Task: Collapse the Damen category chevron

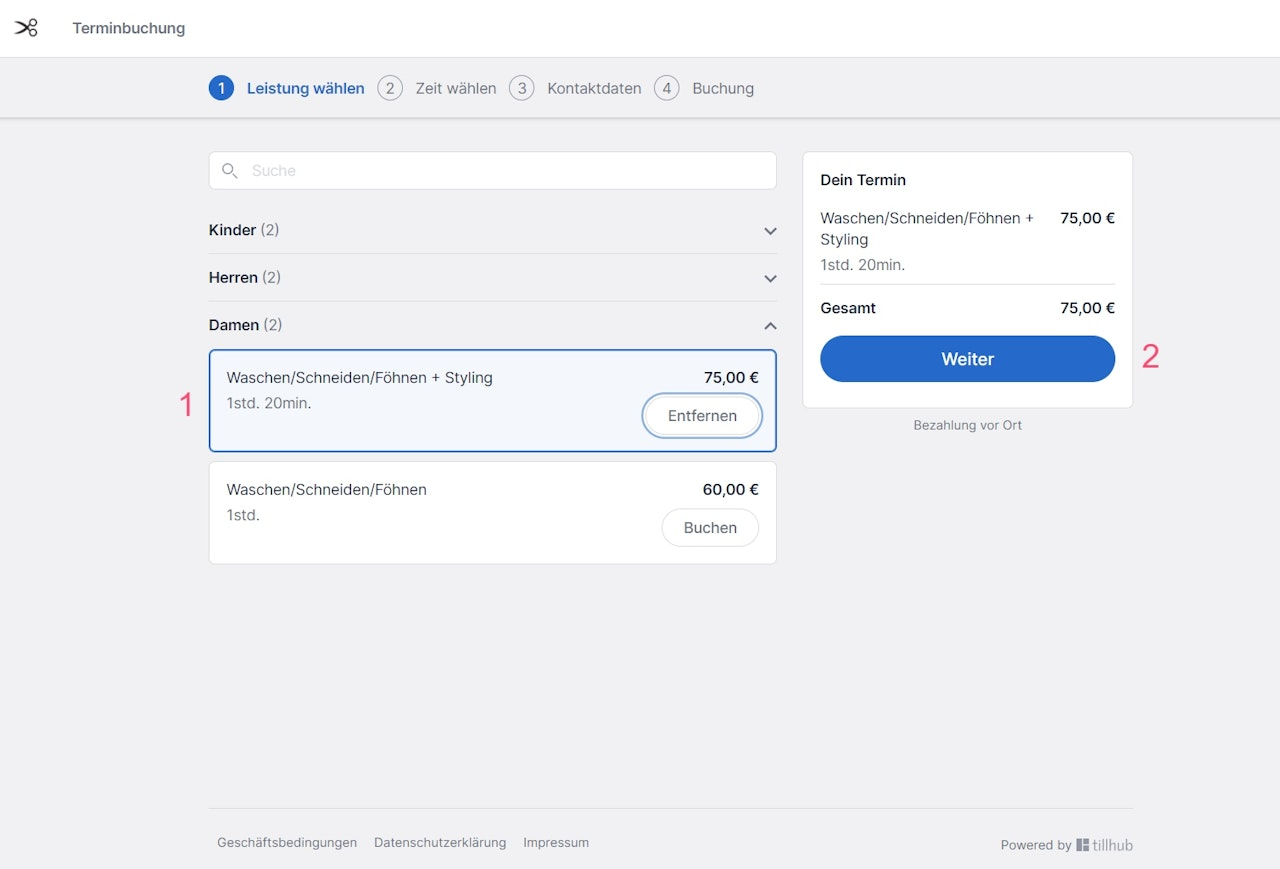Action: [x=770, y=326]
